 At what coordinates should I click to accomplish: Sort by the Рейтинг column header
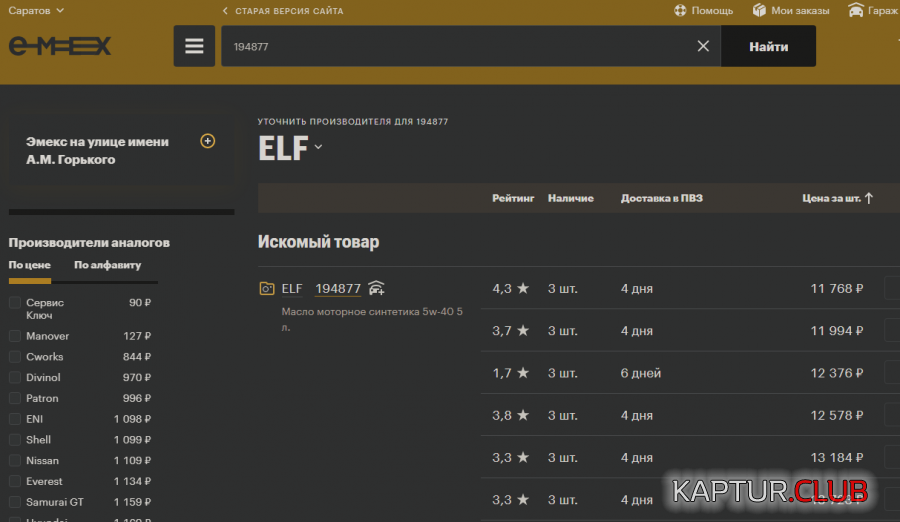coord(513,198)
